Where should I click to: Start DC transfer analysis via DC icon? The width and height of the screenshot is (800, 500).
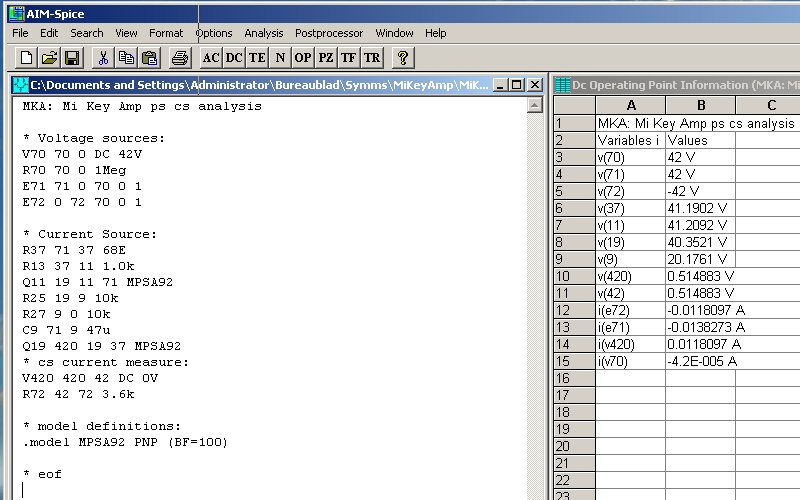234,58
